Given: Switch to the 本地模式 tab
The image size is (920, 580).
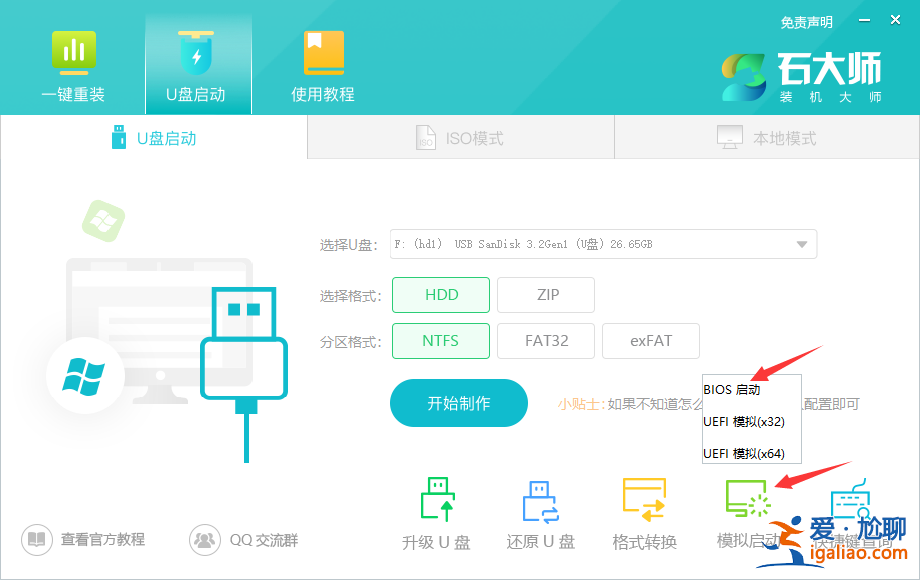Looking at the screenshot, I should (765, 137).
